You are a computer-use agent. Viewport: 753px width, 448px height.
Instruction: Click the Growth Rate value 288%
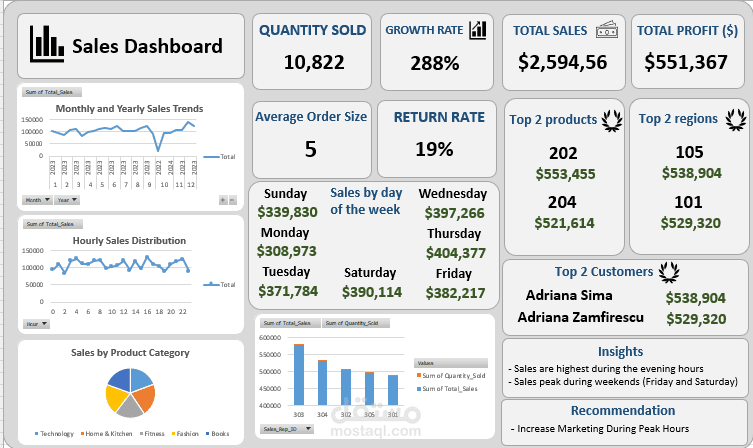coord(435,63)
